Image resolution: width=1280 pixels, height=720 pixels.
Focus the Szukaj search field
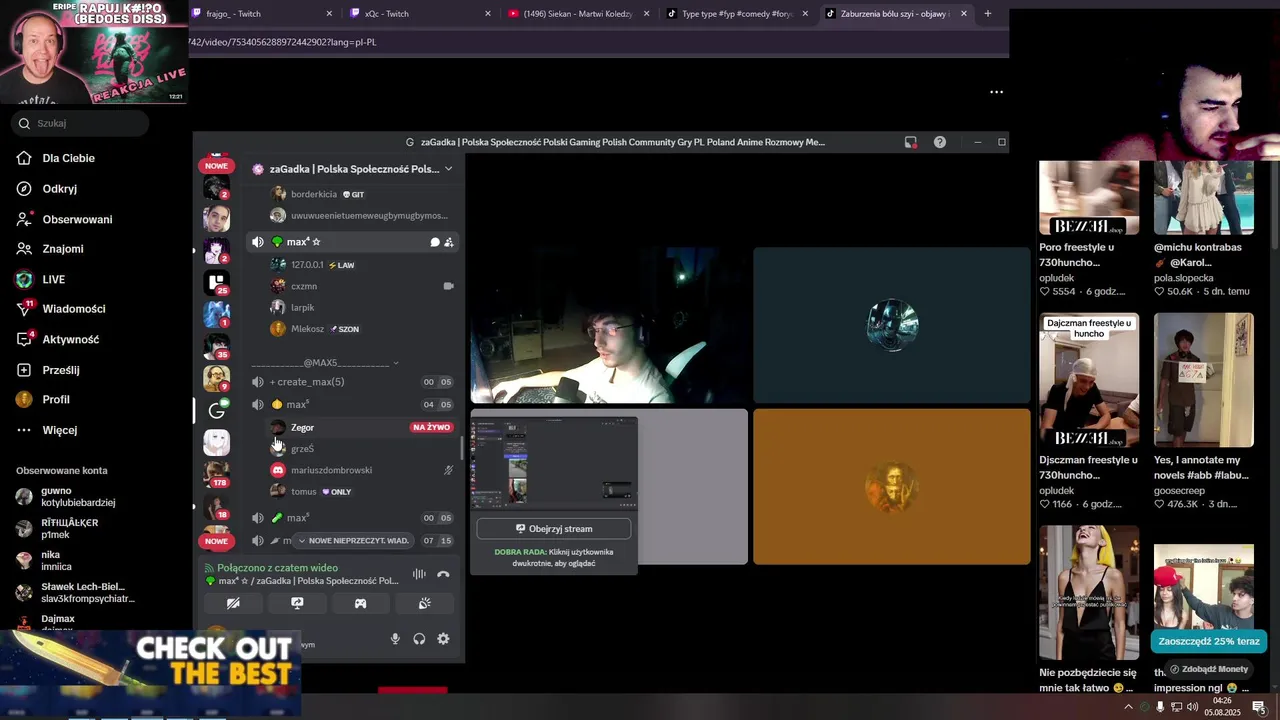(81, 123)
